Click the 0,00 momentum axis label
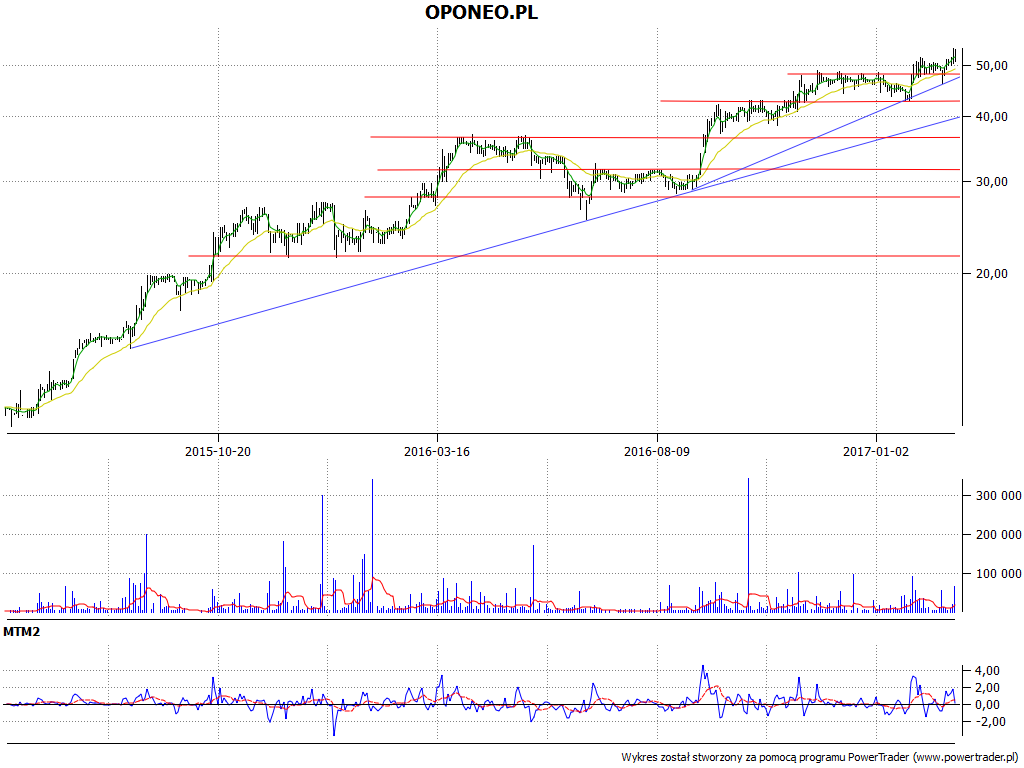Viewport: 1024px width, 768px height. 986,705
